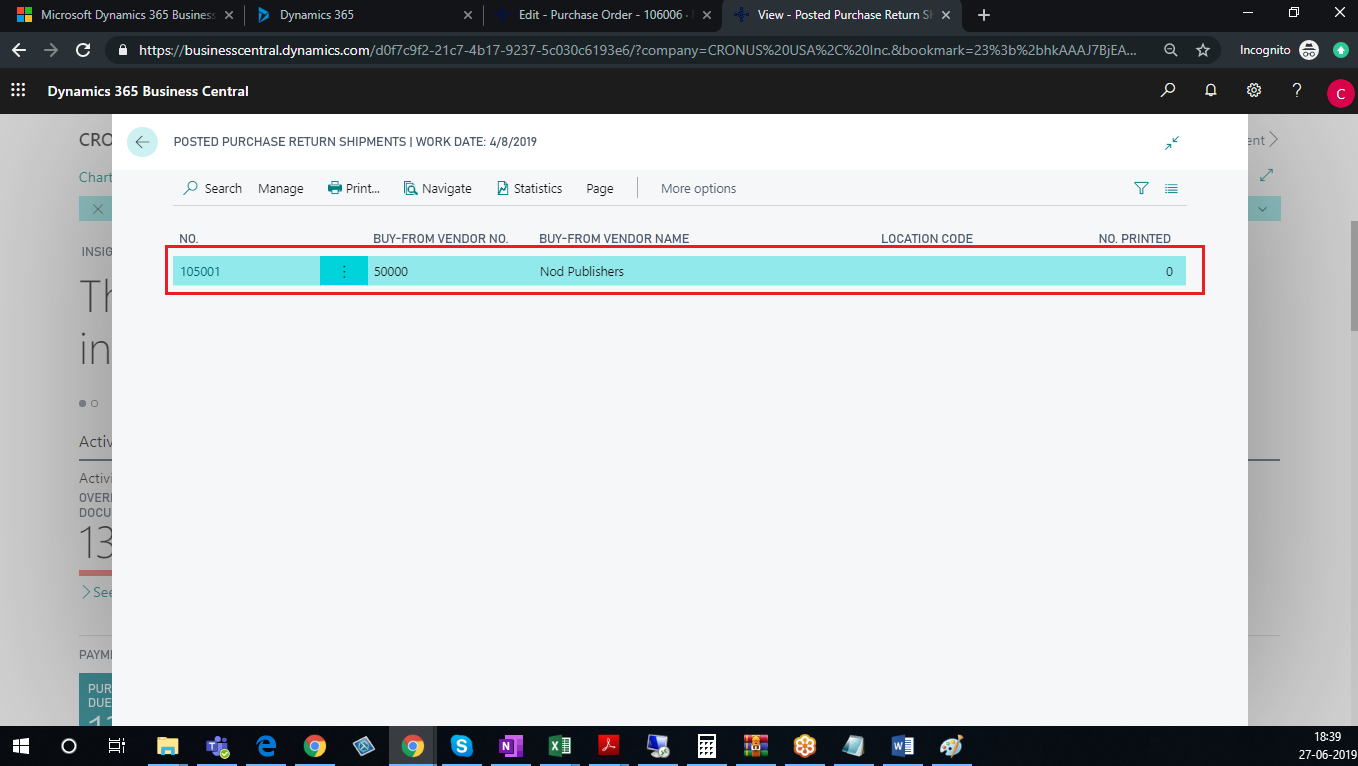Click the Incognito indicator

[x=1278, y=50]
